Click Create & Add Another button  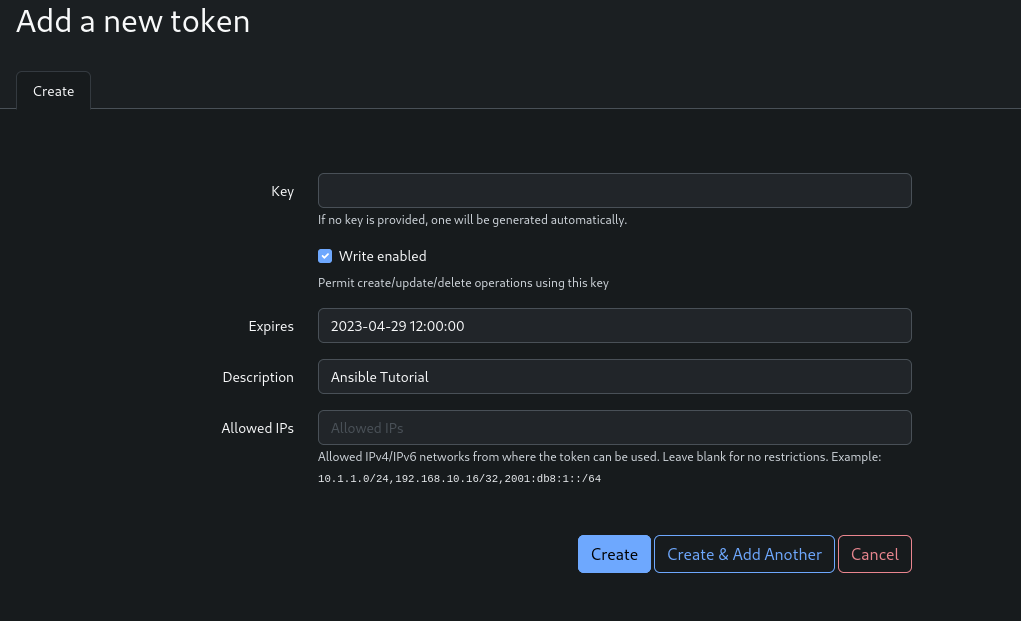744,554
